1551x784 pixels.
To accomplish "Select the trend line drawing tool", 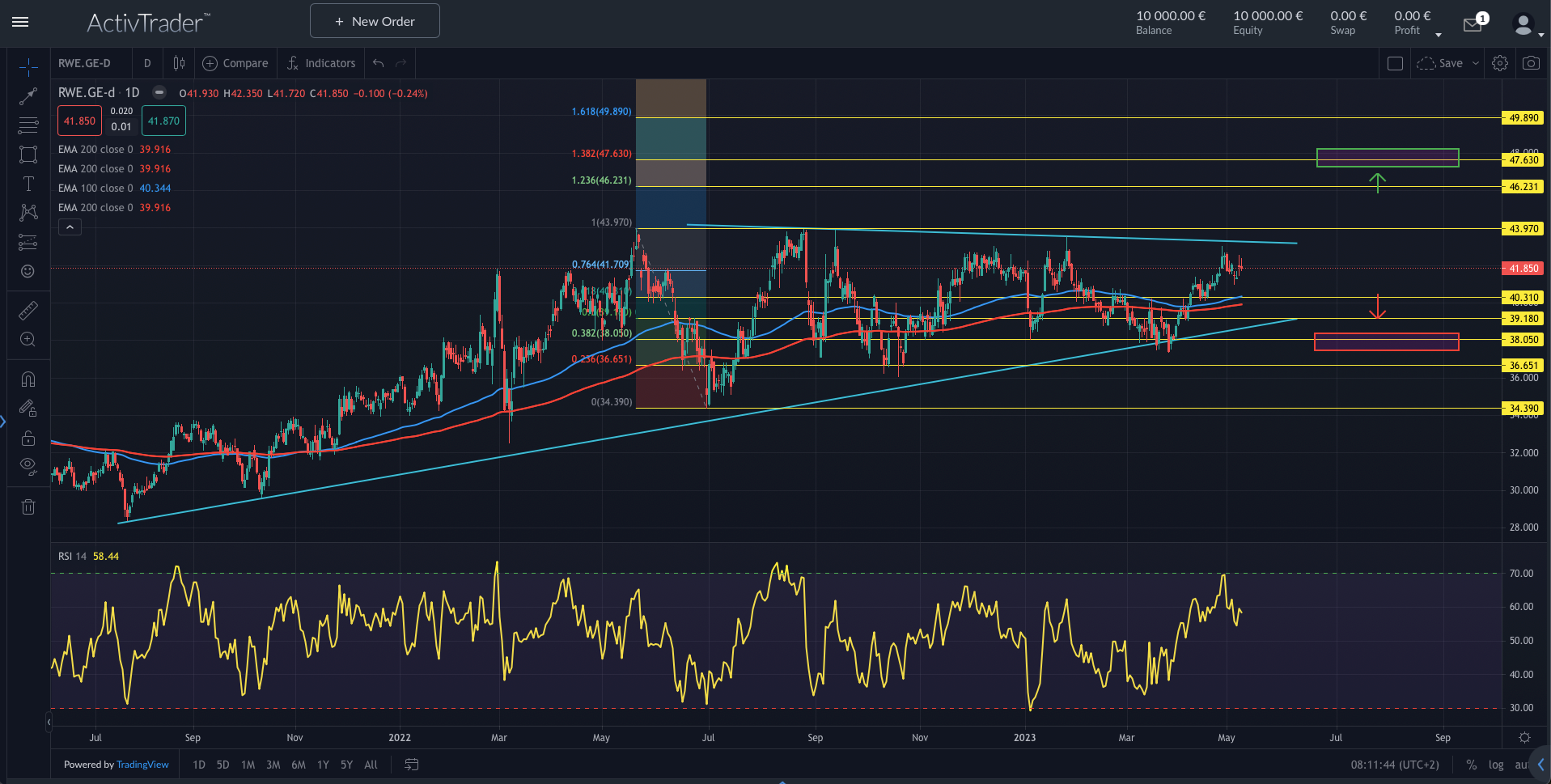I will coord(28,96).
